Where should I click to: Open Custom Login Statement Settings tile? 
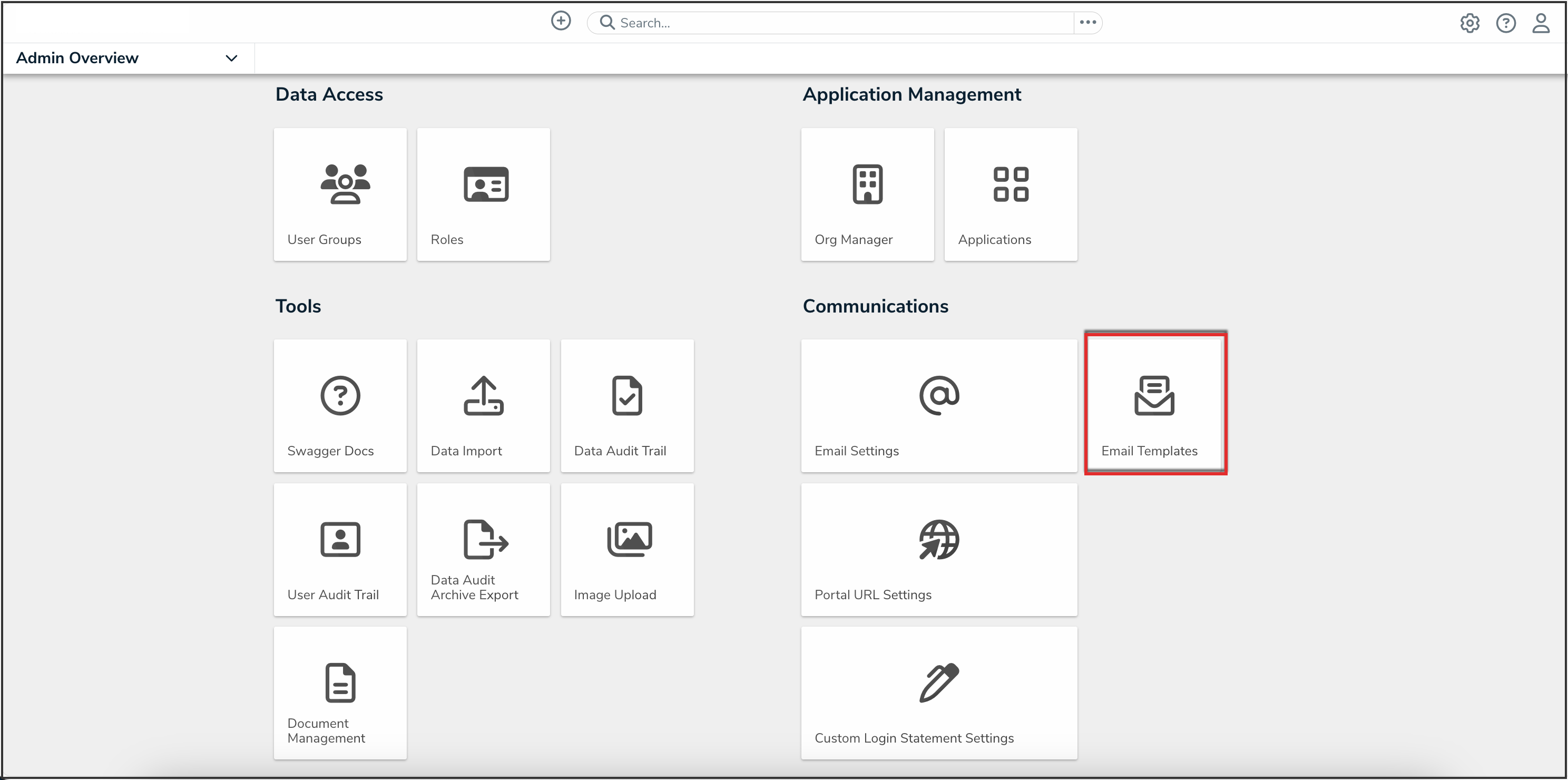(x=938, y=694)
